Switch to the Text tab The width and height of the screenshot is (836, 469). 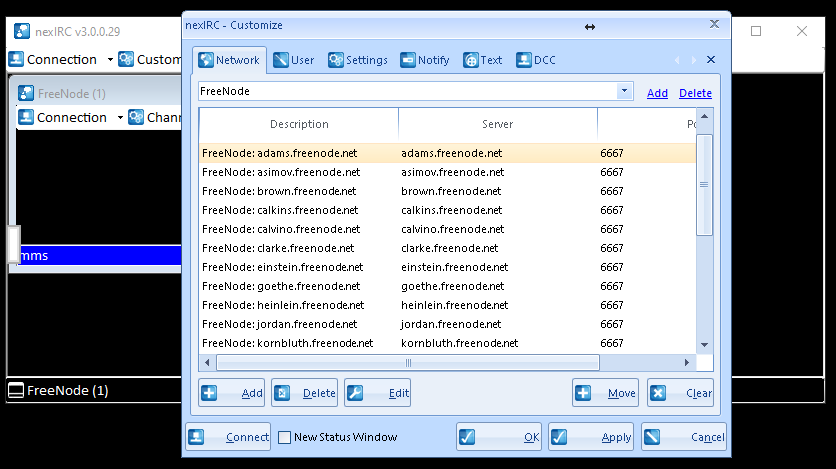tap(483, 60)
